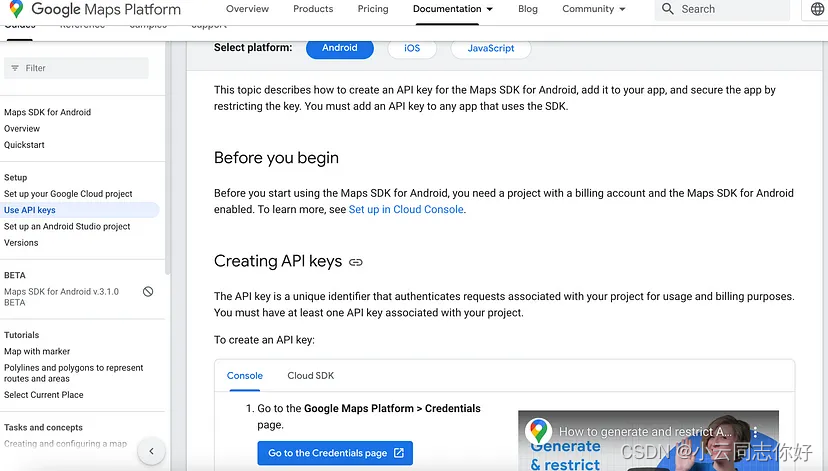This screenshot has height=471, width=828.
Task: Click into the Search field
Action: [722, 9]
